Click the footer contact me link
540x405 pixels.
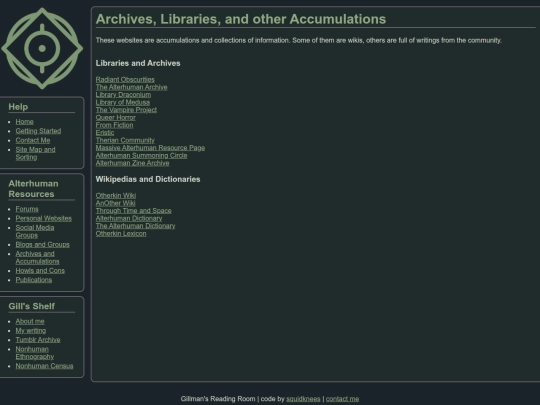(x=342, y=399)
